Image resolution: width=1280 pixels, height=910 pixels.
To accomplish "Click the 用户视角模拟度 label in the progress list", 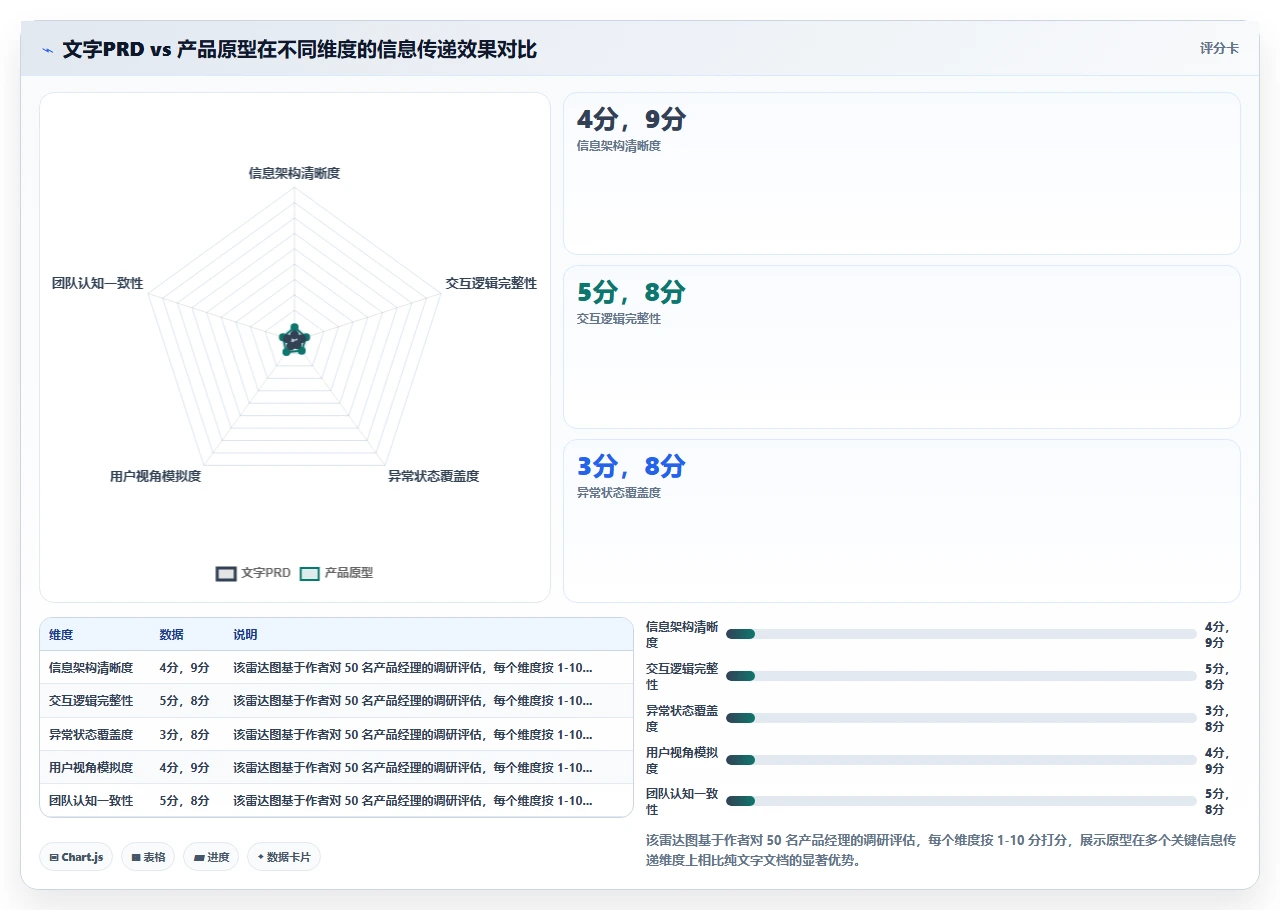I will [x=682, y=760].
